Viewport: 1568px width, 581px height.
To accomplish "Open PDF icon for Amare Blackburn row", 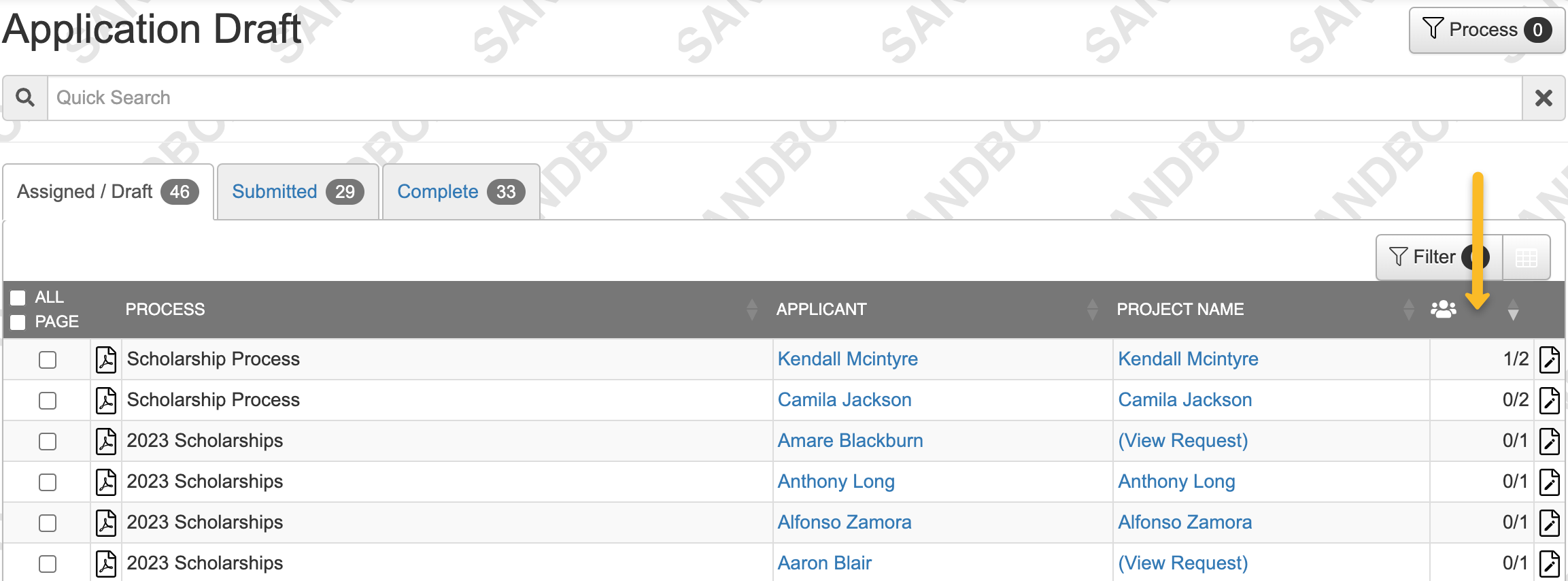I will click(x=106, y=441).
